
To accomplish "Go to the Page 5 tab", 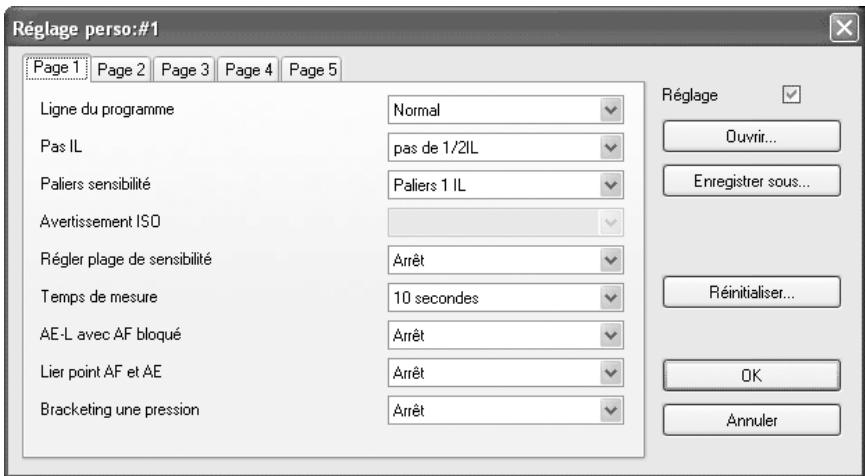I will 312,70.
